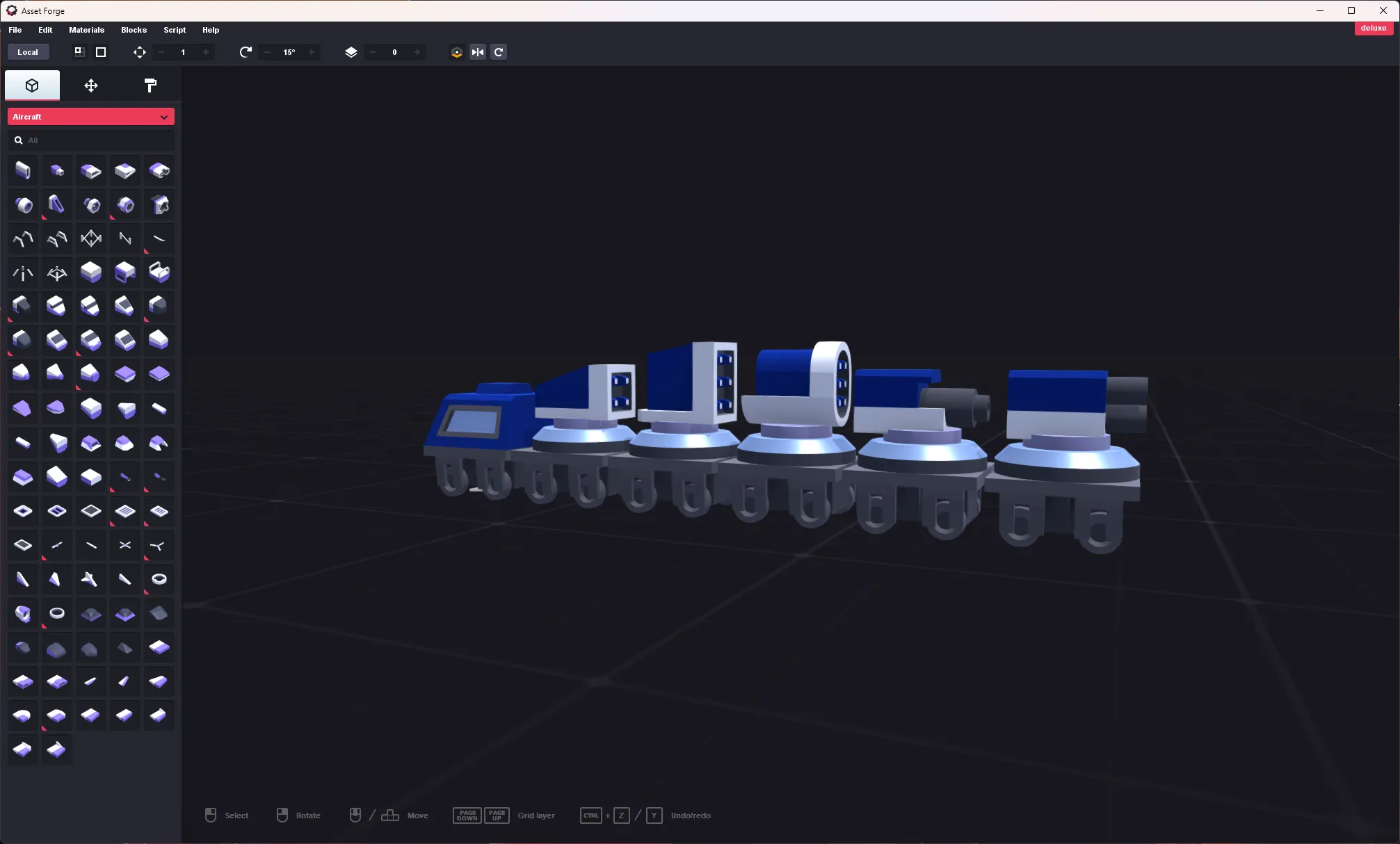Viewport: 1400px width, 844px height.
Task: Click the move step arrows icon
Action: (x=139, y=52)
